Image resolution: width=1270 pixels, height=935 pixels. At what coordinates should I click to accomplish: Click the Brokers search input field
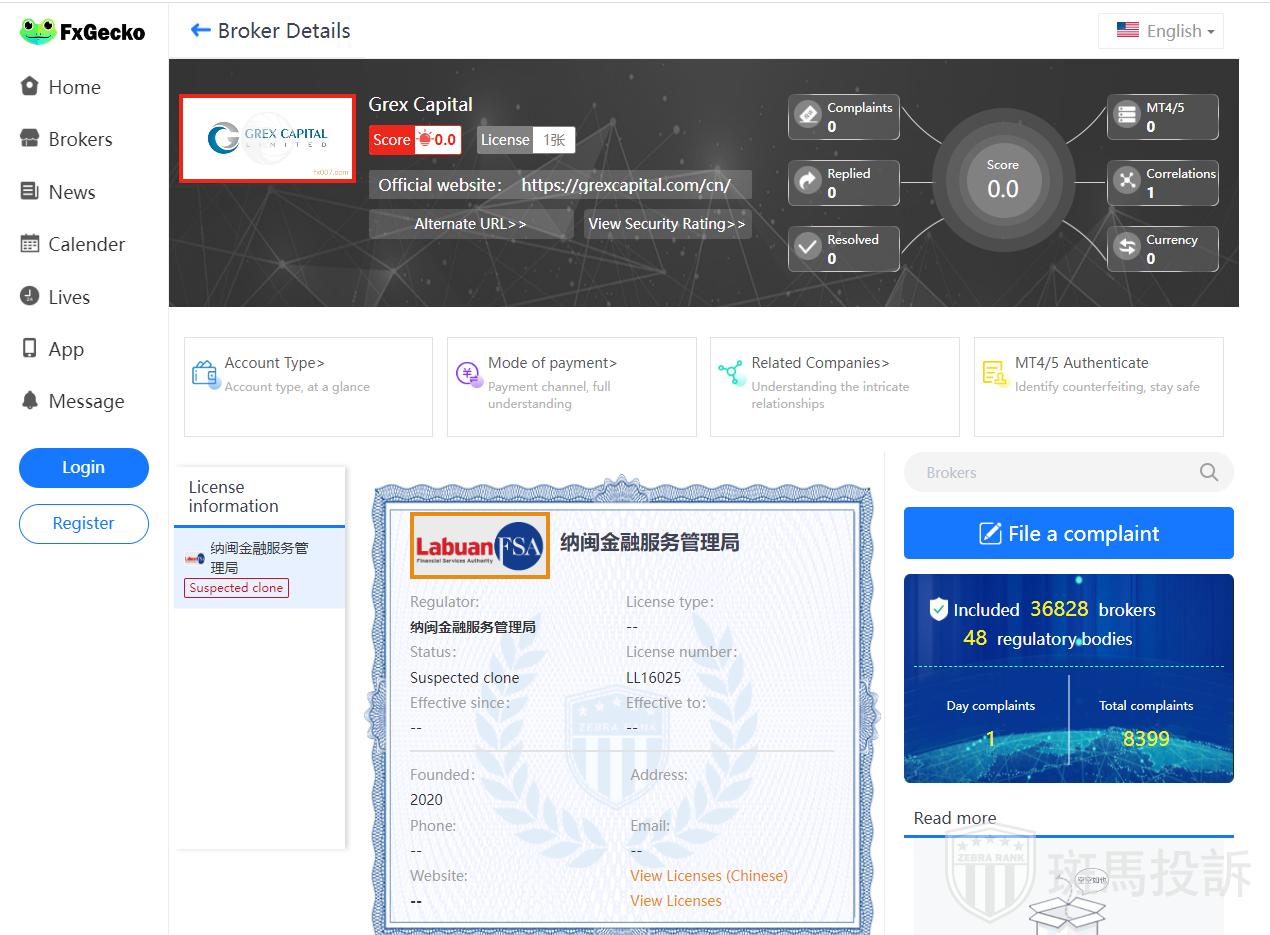point(1050,473)
